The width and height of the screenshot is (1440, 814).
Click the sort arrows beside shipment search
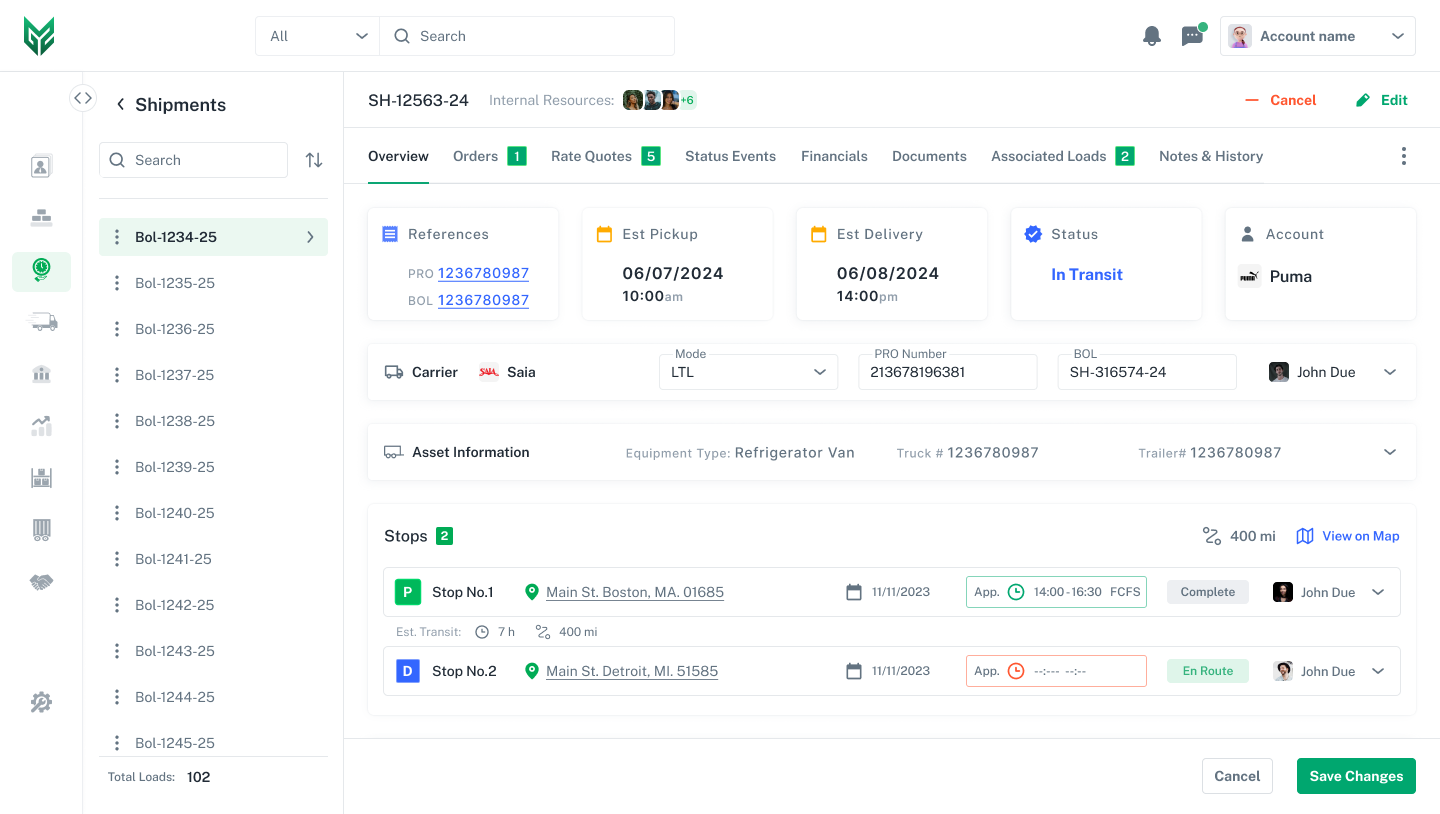click(x=314, y=160)
